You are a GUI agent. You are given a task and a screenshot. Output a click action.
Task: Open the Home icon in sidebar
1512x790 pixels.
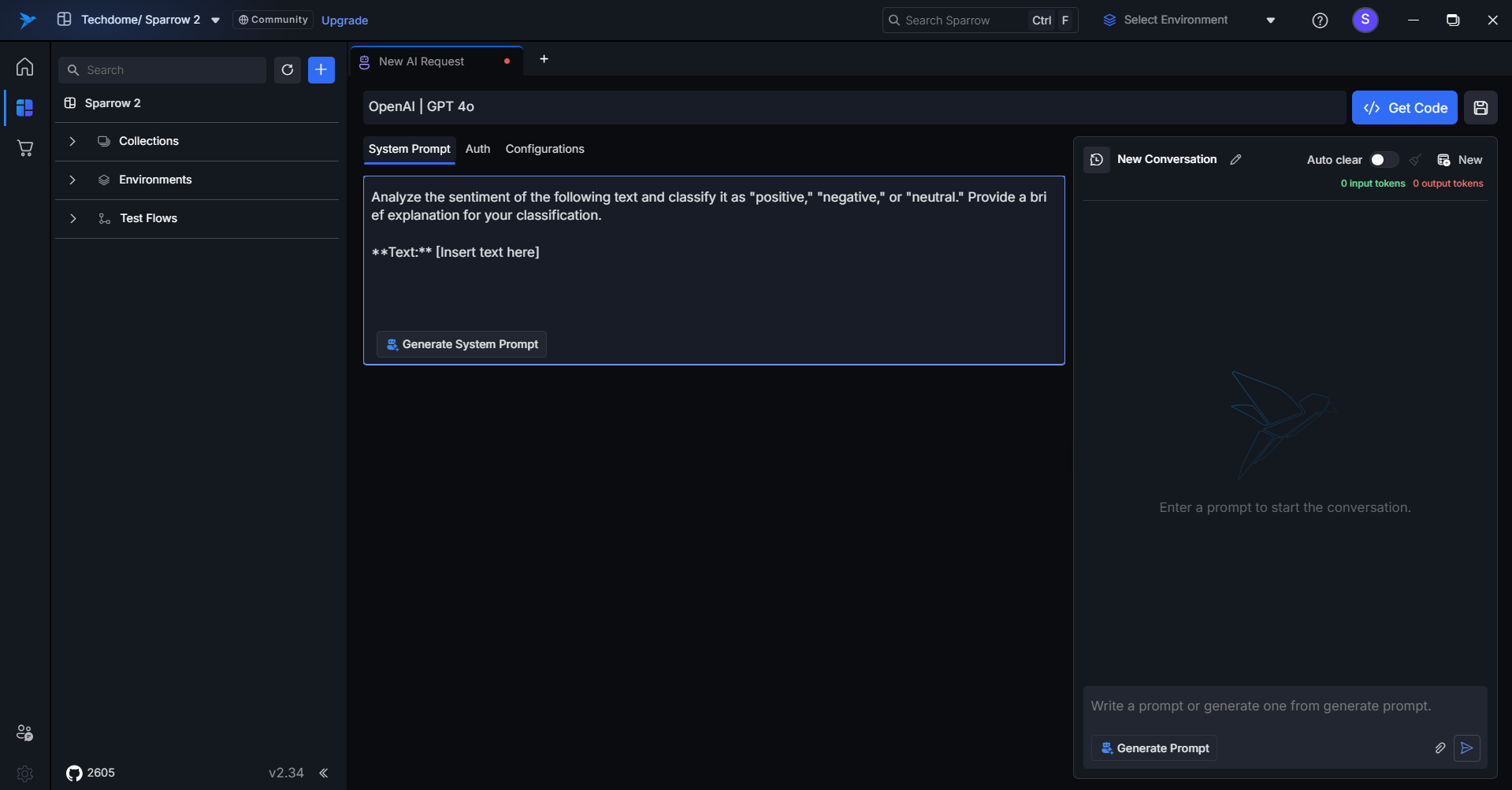pyautogui.click(x=25, y=67)
